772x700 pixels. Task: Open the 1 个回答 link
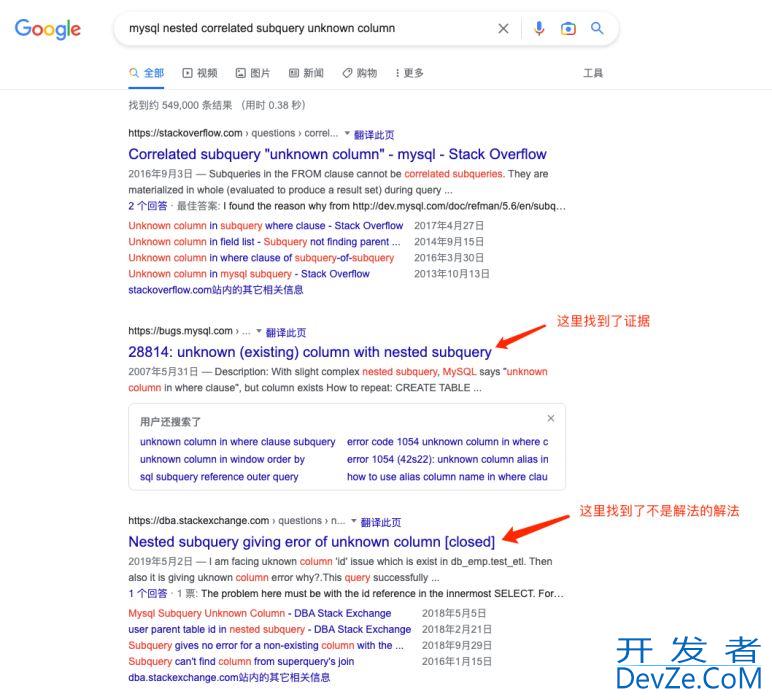point(148,593)
